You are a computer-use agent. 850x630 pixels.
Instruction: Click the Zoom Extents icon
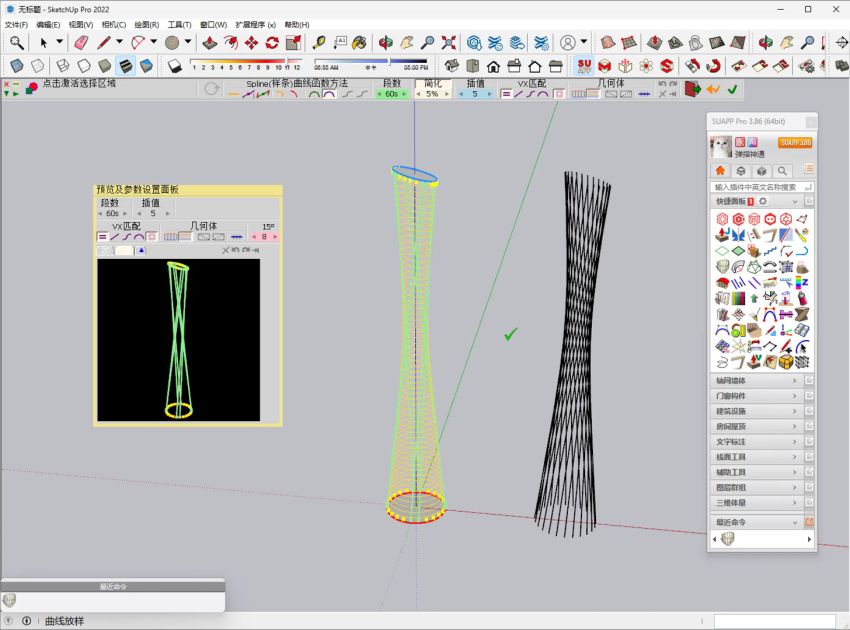[448, 43]
